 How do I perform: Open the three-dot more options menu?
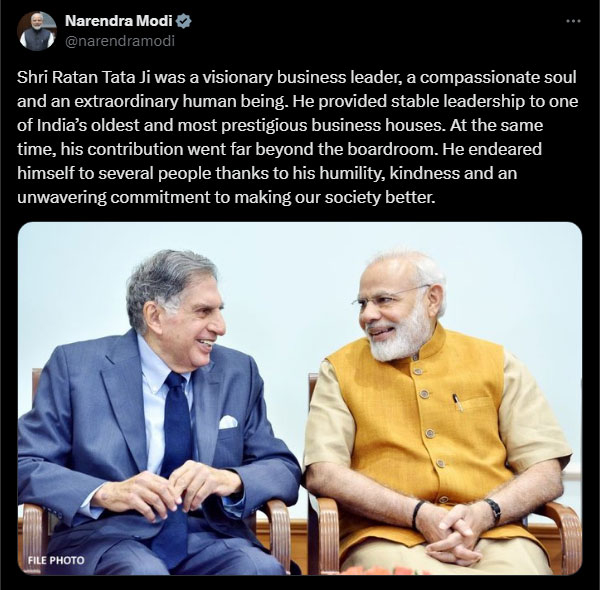click(573, 21)
